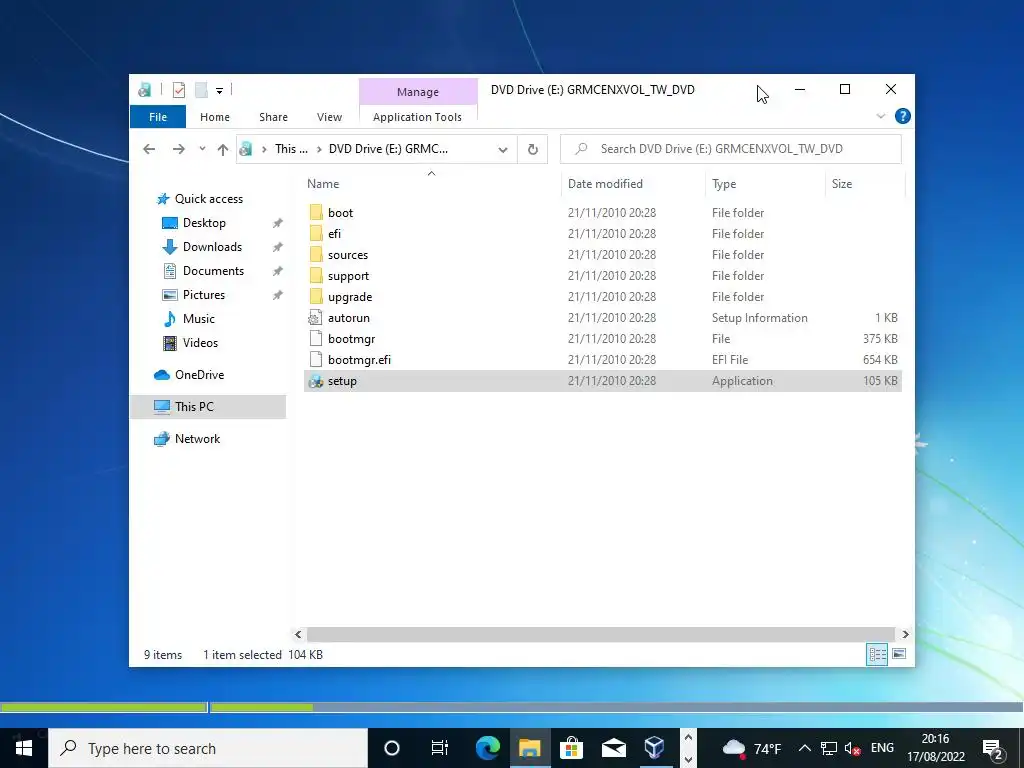Click DVD Drive (E:) breadcrumb segment

389,149
